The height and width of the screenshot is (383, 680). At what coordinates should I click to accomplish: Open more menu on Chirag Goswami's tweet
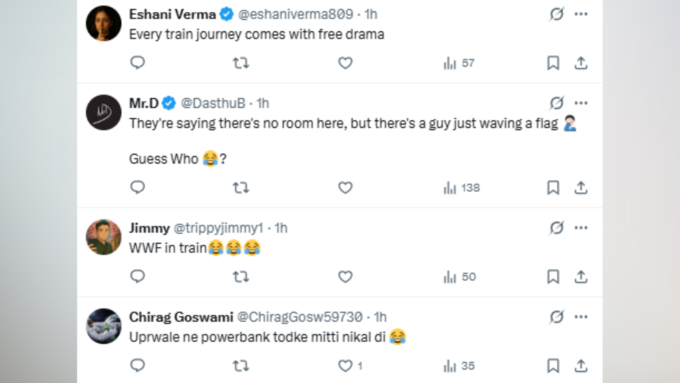581,317
